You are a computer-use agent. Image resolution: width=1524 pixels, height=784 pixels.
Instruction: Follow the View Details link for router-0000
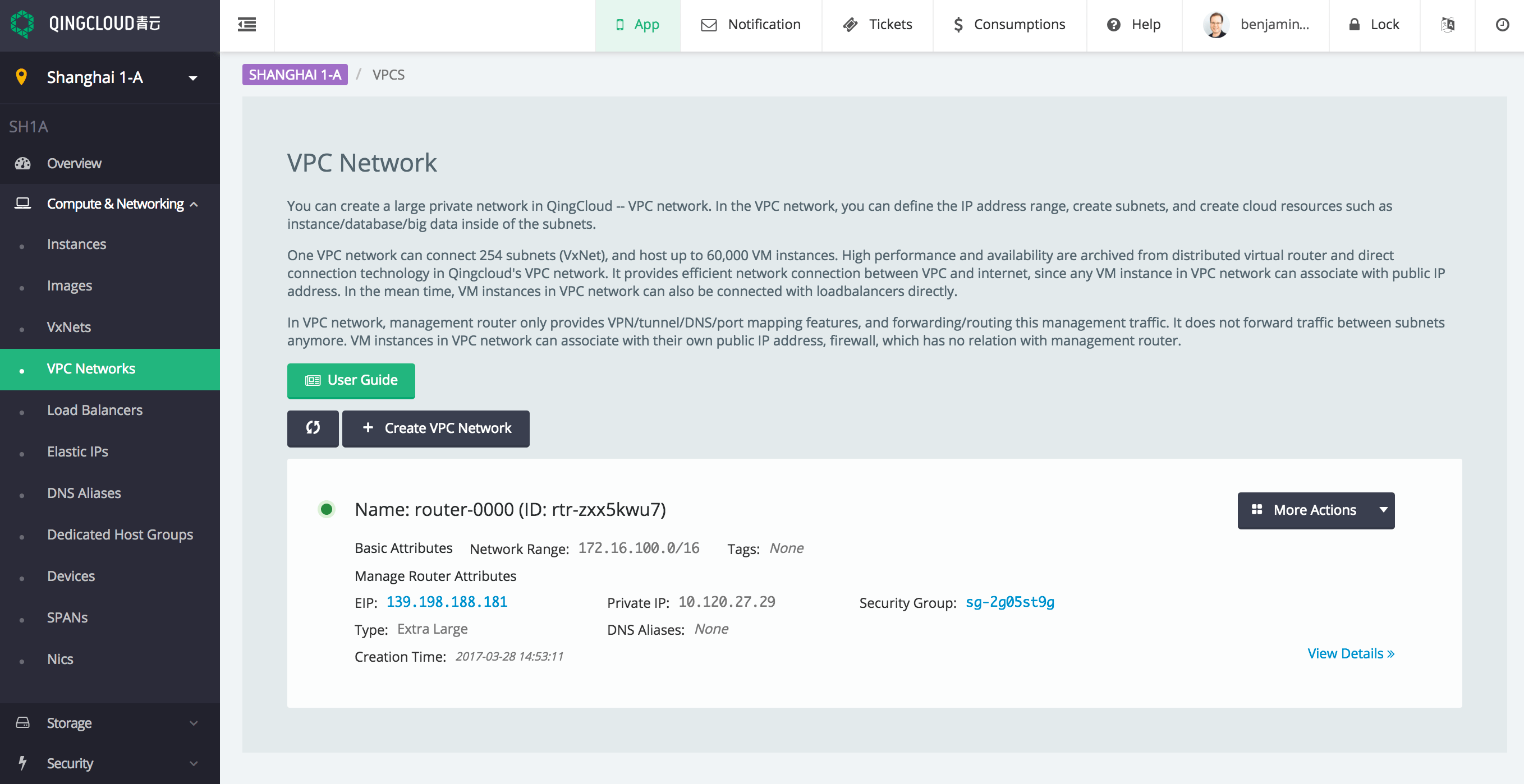pos(1351,653)
